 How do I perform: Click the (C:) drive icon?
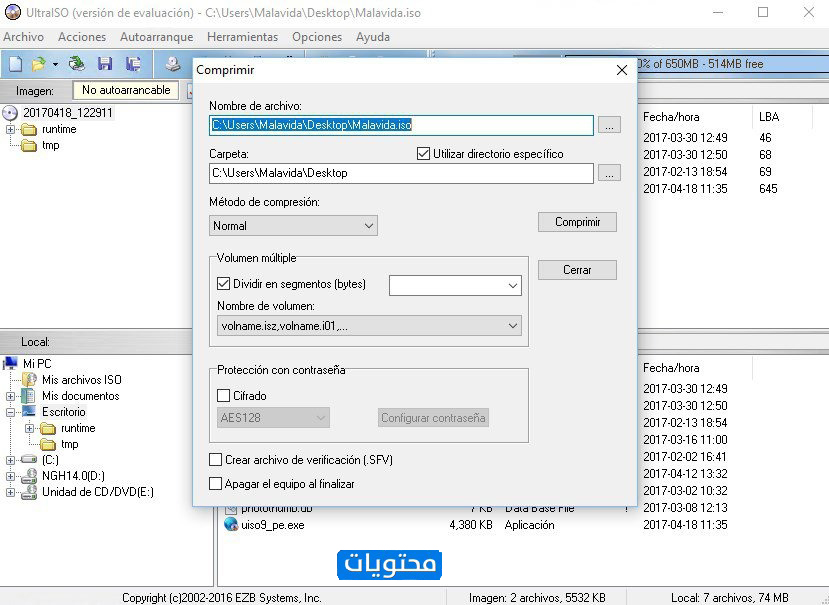(29, 460)
